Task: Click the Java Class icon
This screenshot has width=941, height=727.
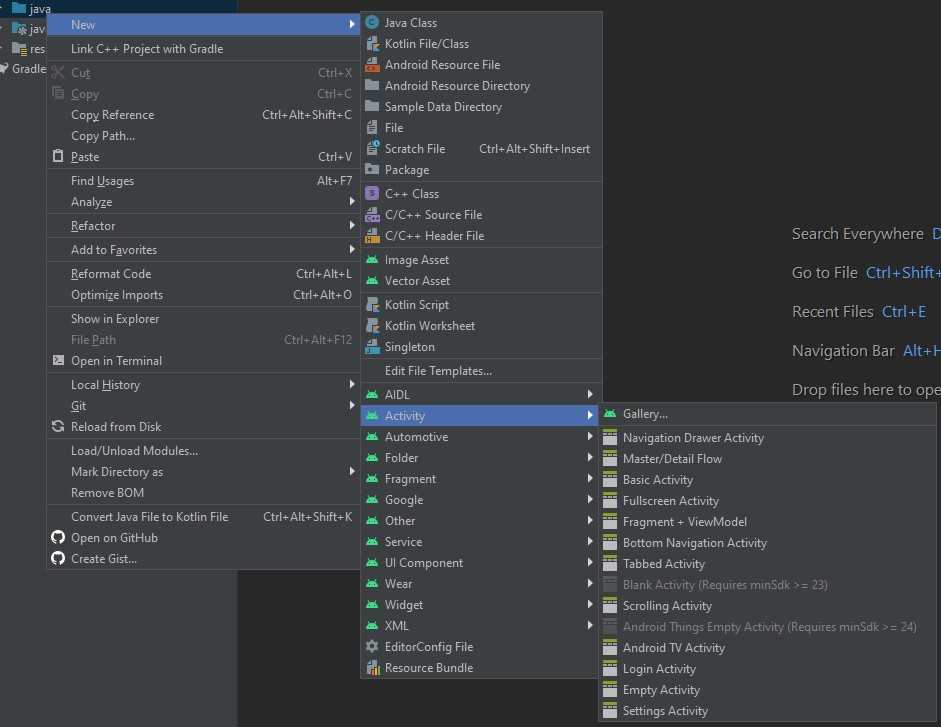Action: tap(372, 22)
